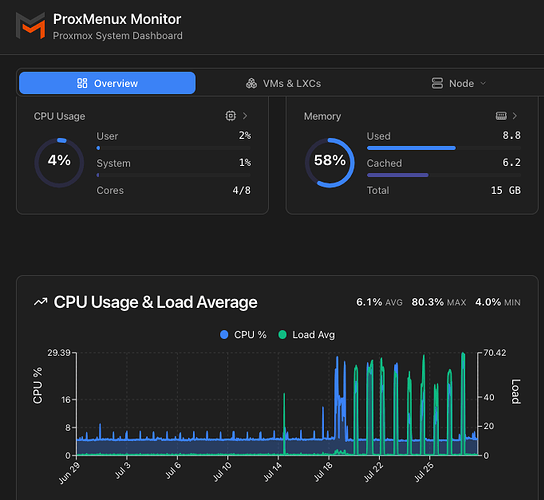
Task: Expand the Memory card chevron
Action: 515,116
